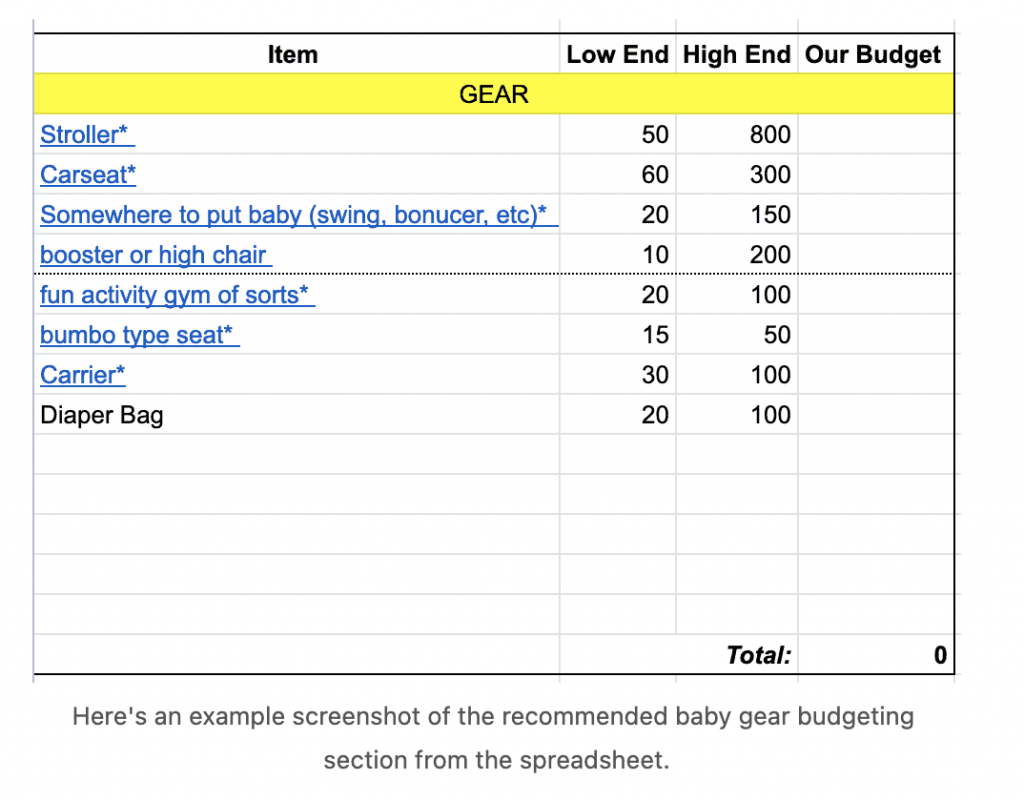Select Stroller's Our Budget cell
The height and width of the screenshot is (801, 1024).
[x=876, y=134]
